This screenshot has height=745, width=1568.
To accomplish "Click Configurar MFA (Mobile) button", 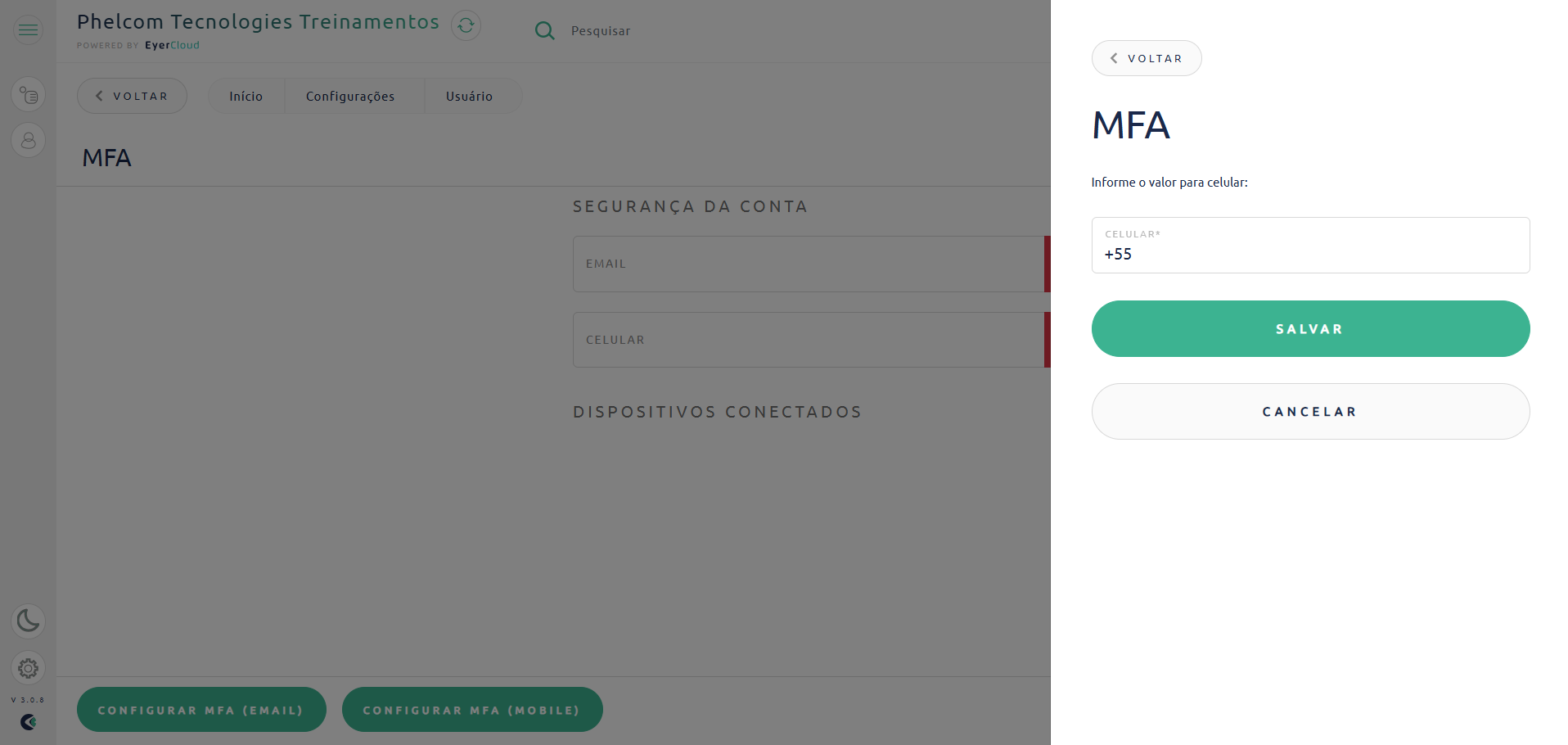I will [472, 710].
